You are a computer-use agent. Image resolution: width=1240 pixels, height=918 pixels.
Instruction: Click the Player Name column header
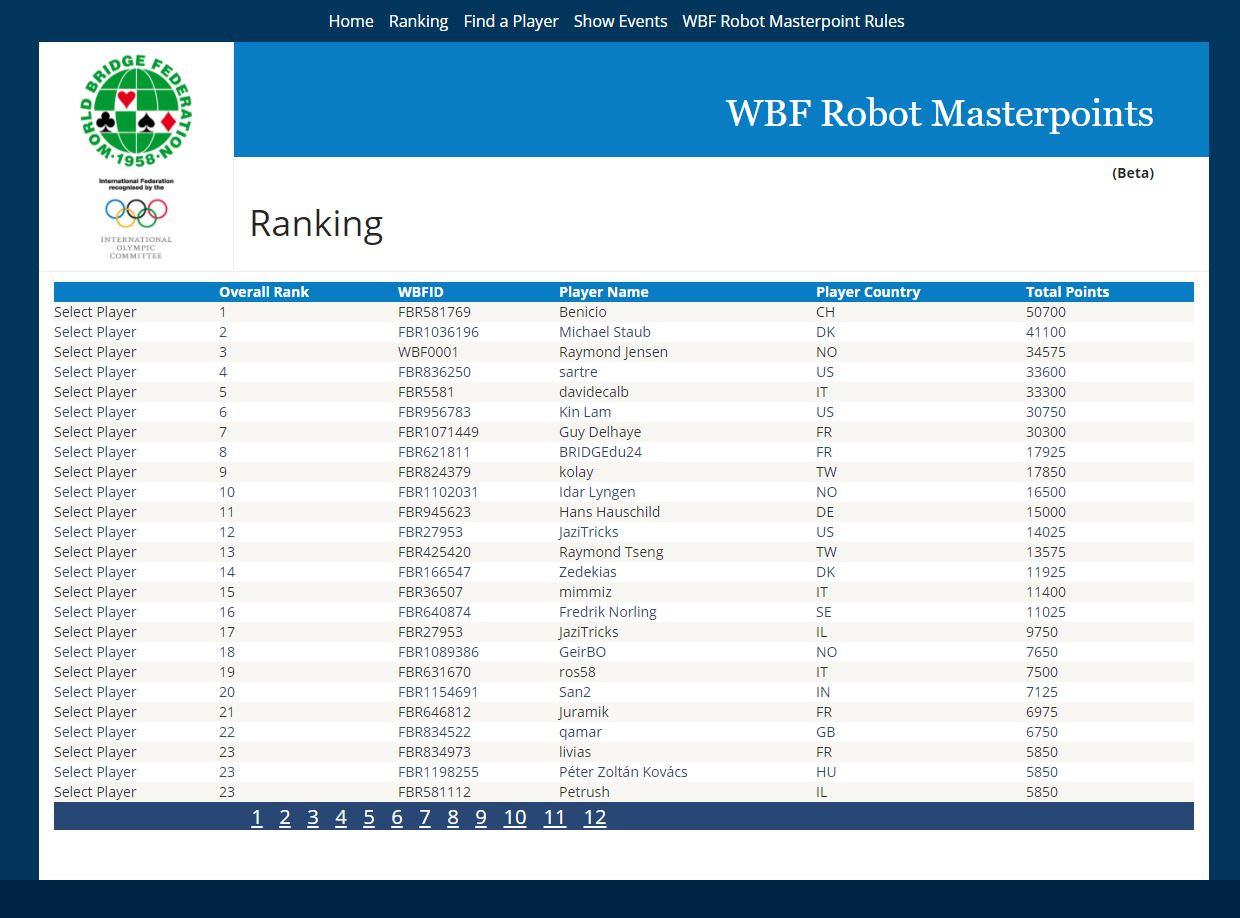click(604, 292)
